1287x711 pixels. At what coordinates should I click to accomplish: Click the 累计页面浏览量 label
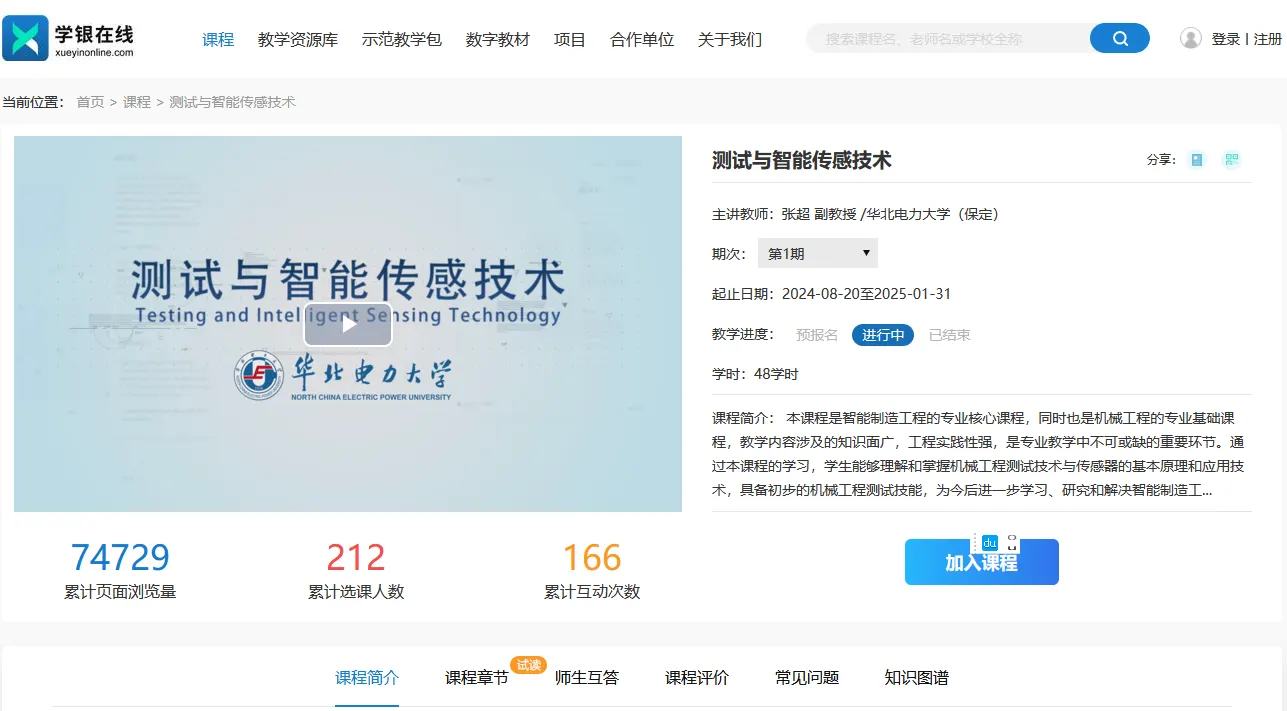(120, 592)
